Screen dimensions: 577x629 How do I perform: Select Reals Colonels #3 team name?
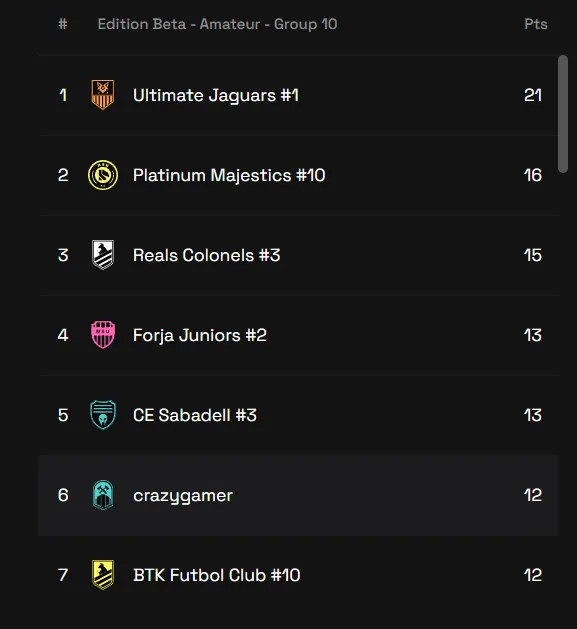pyautogui.click(x=207, y=255)
